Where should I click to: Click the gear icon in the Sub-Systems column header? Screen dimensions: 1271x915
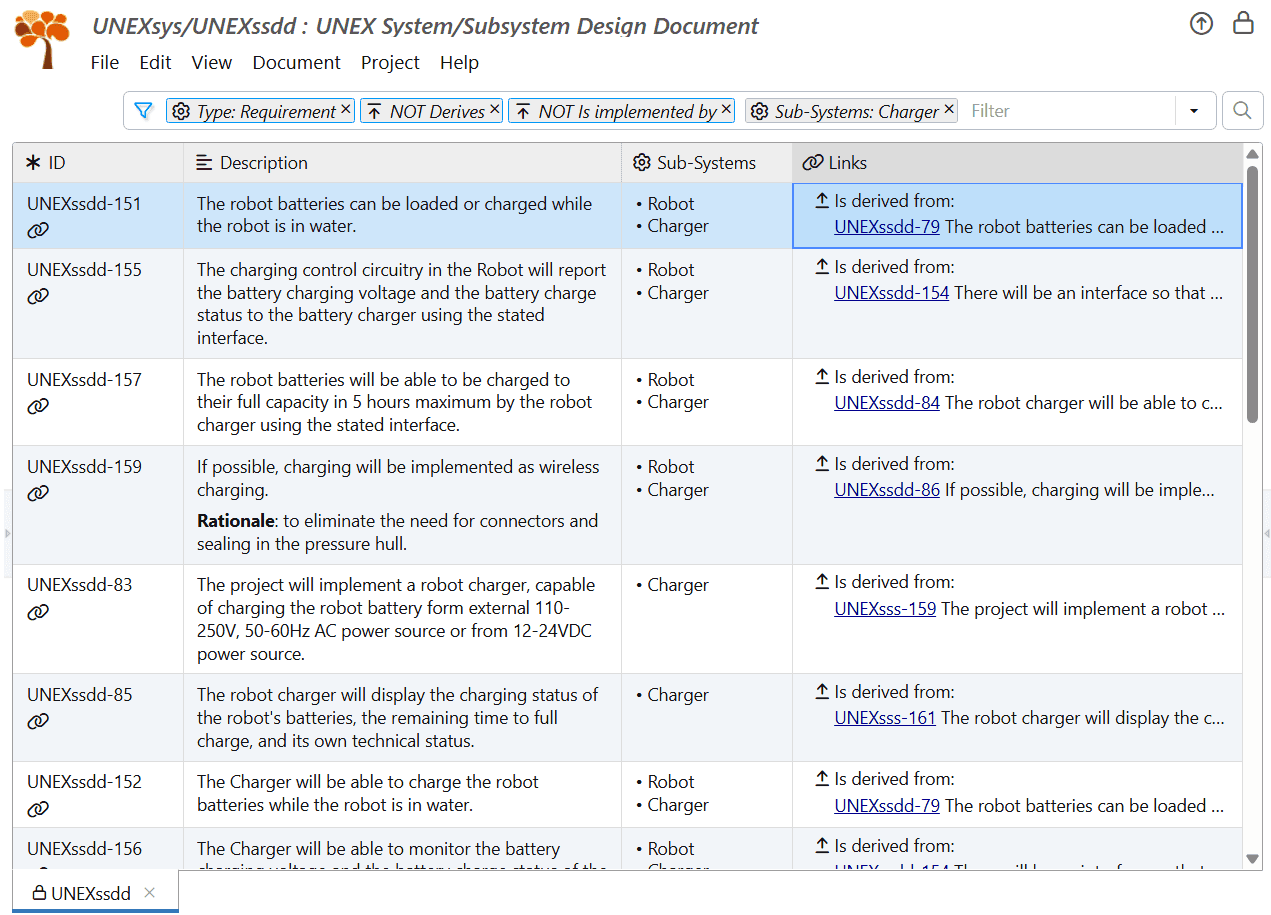point(641,162)
